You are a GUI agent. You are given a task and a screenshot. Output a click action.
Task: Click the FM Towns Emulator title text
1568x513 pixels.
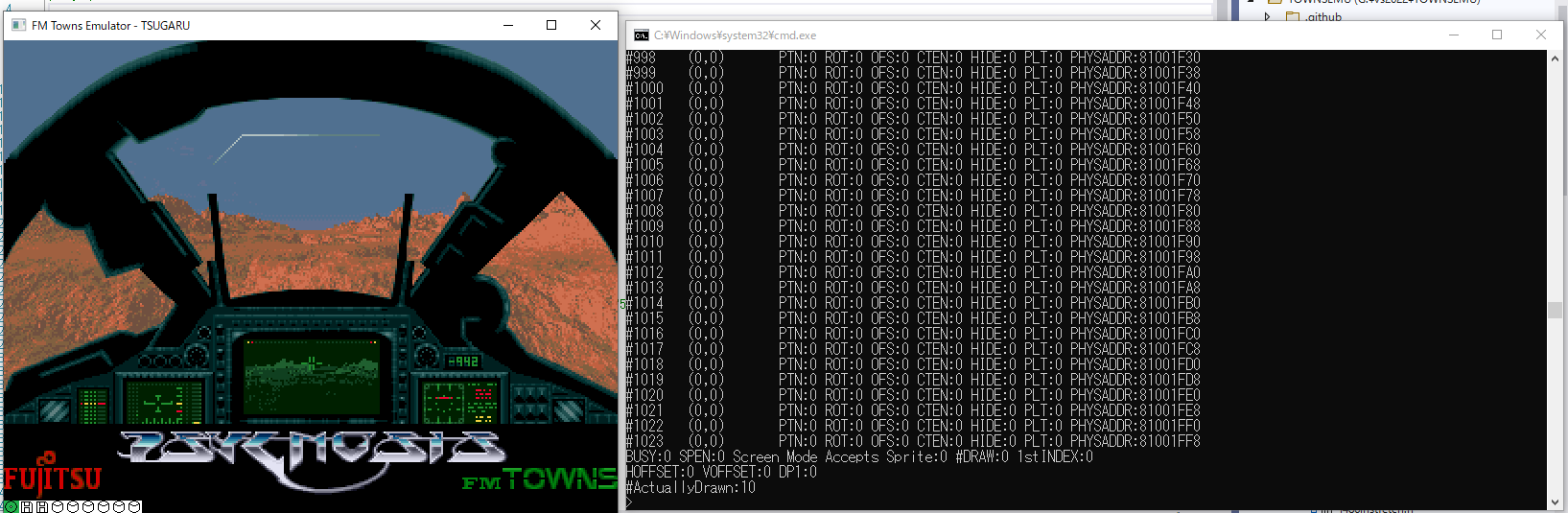tap(110, 26)
